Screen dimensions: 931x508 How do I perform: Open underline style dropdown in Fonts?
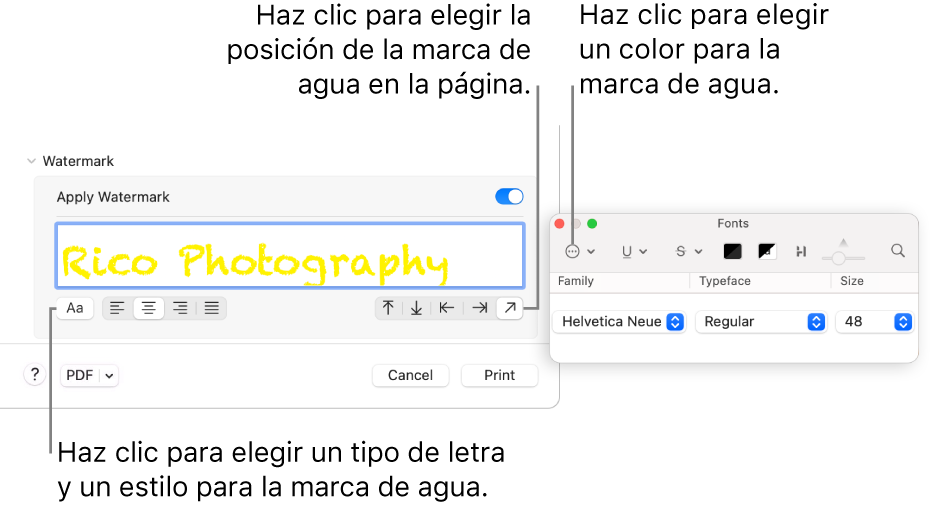pyautogui.click(x=634, y=252)
